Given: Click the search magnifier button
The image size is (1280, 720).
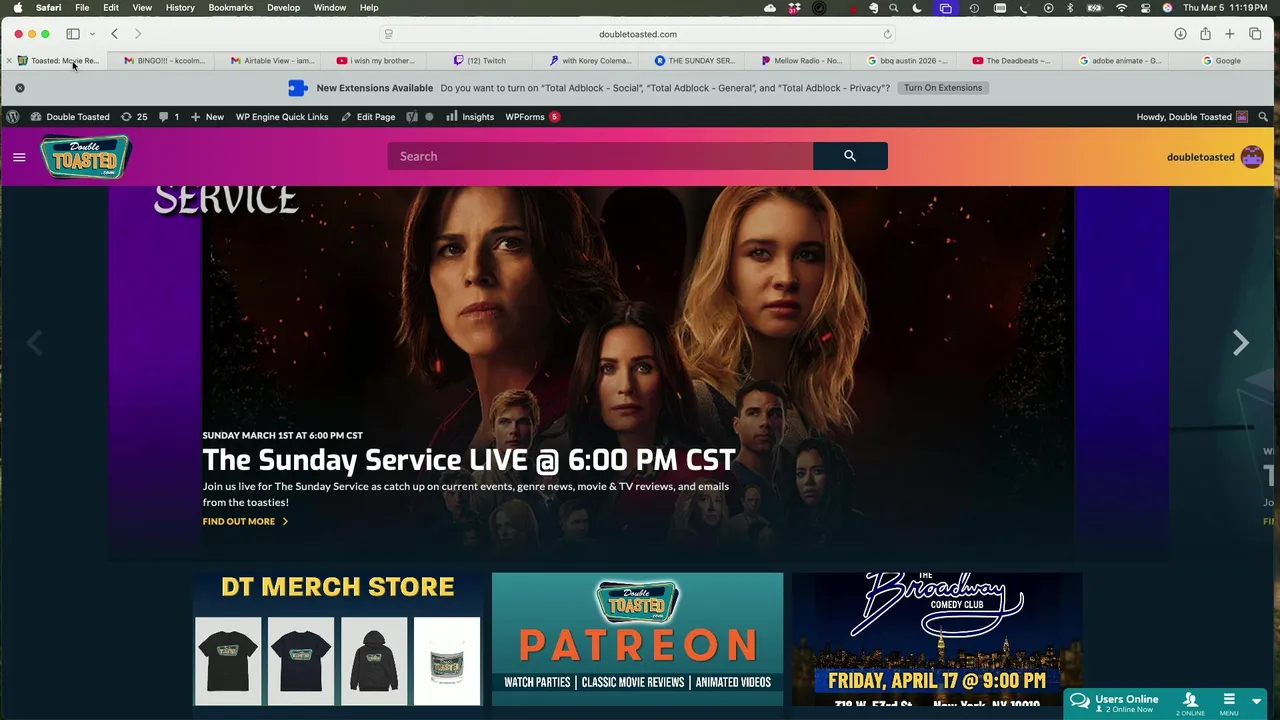Looking at the screenshot, I should pos(850,156).
